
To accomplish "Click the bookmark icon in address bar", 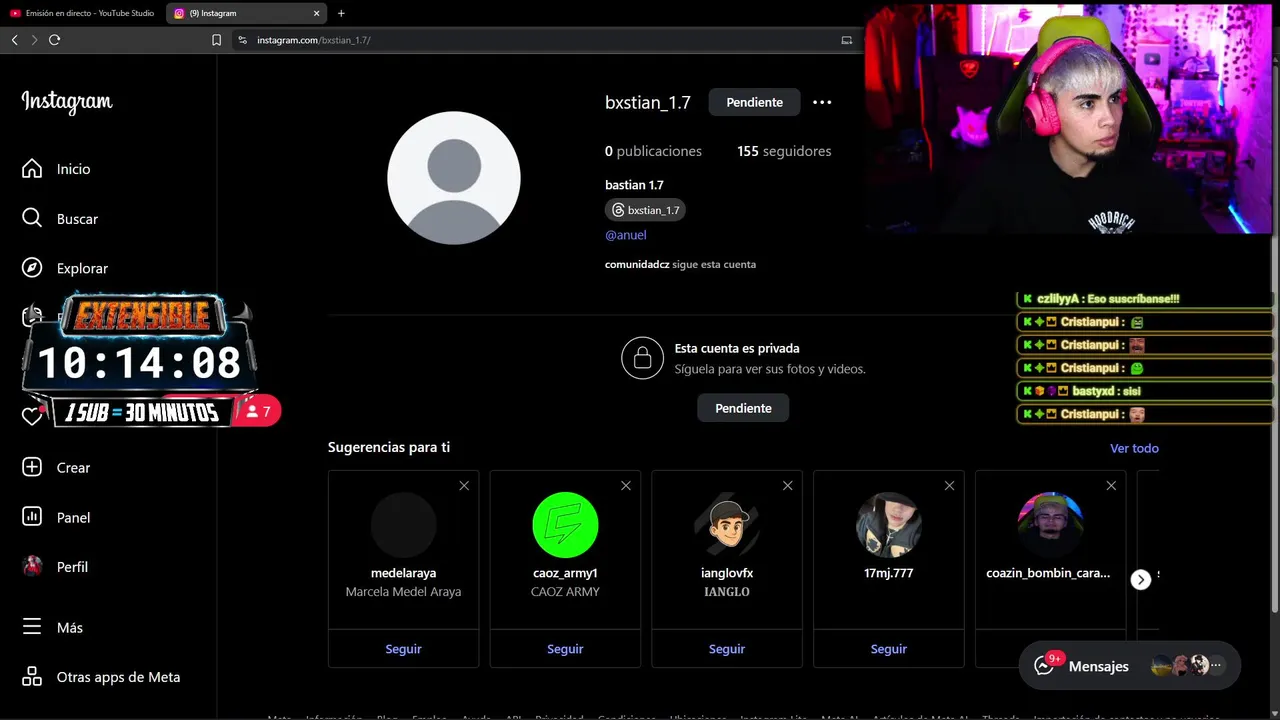I will [216, 40].
